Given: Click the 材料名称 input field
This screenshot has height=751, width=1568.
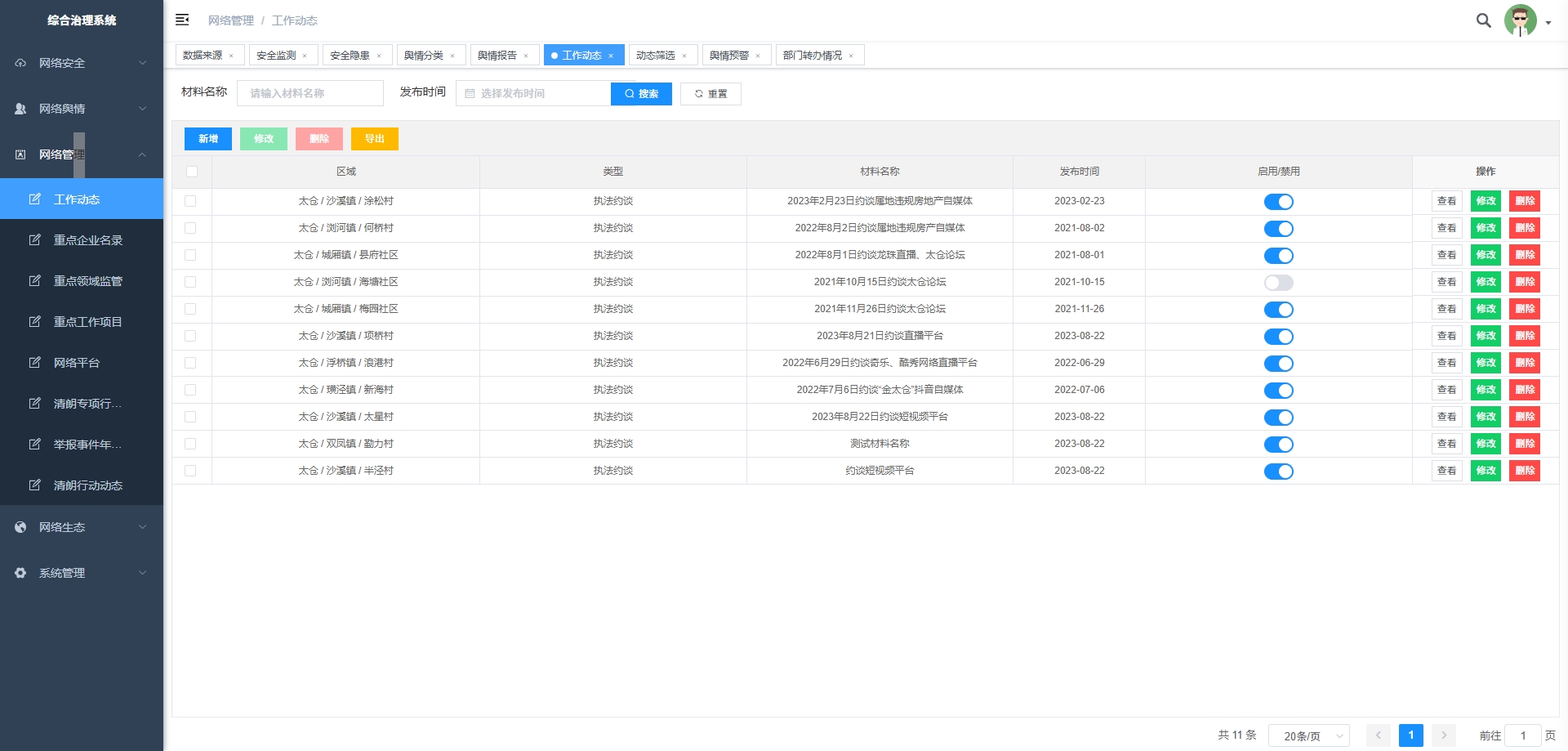Looking at the screenshot, I should [x=310, y=93].
